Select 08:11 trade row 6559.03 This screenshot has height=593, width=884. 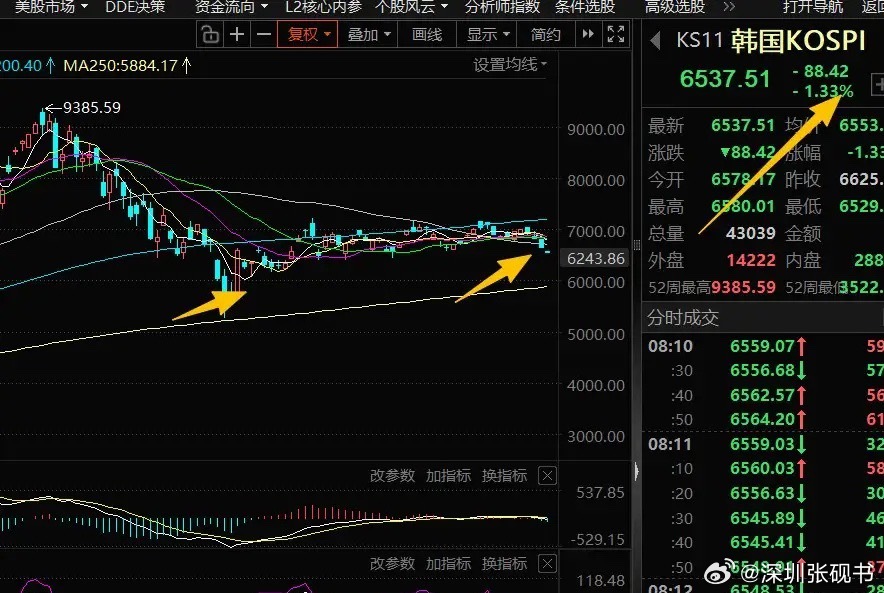[x=763, y=444]
